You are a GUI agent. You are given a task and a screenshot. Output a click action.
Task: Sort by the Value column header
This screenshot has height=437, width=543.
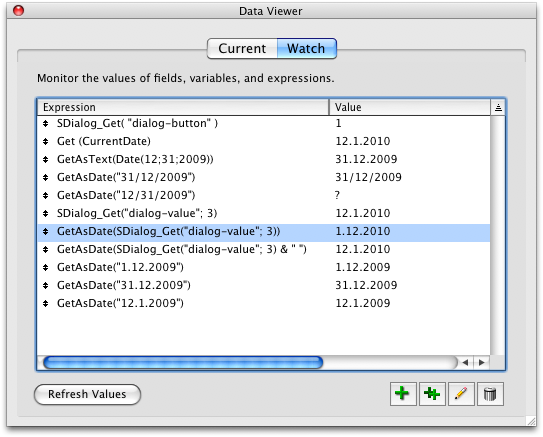point(410,107)
